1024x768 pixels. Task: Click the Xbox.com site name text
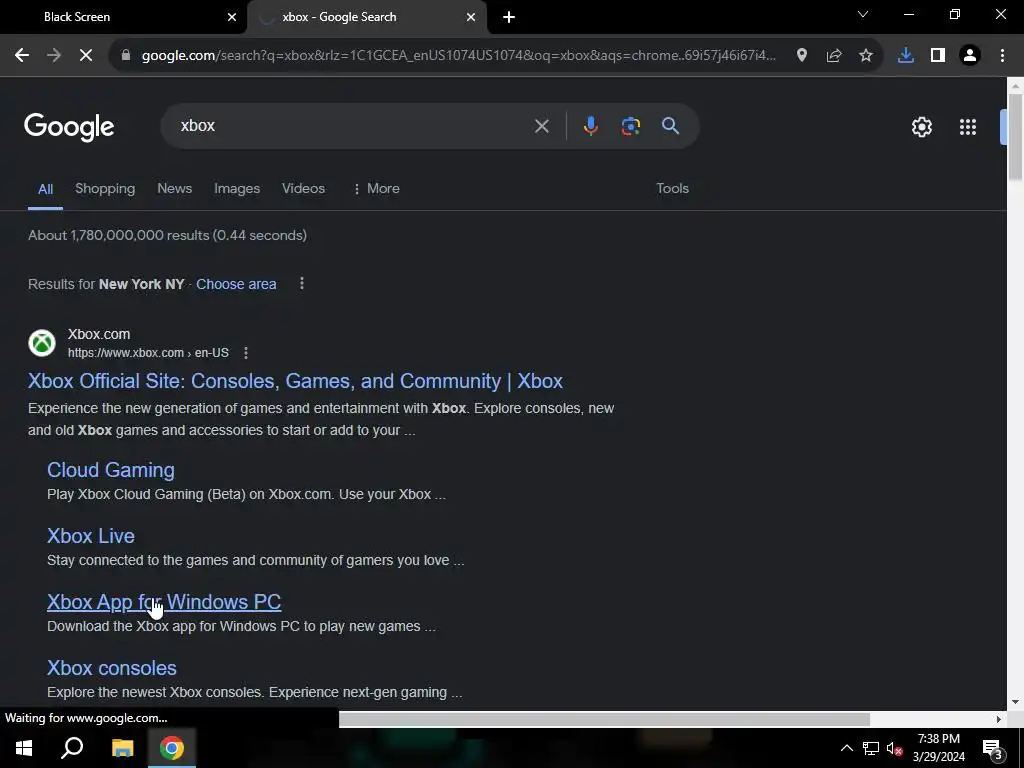[x=99, y=334]
